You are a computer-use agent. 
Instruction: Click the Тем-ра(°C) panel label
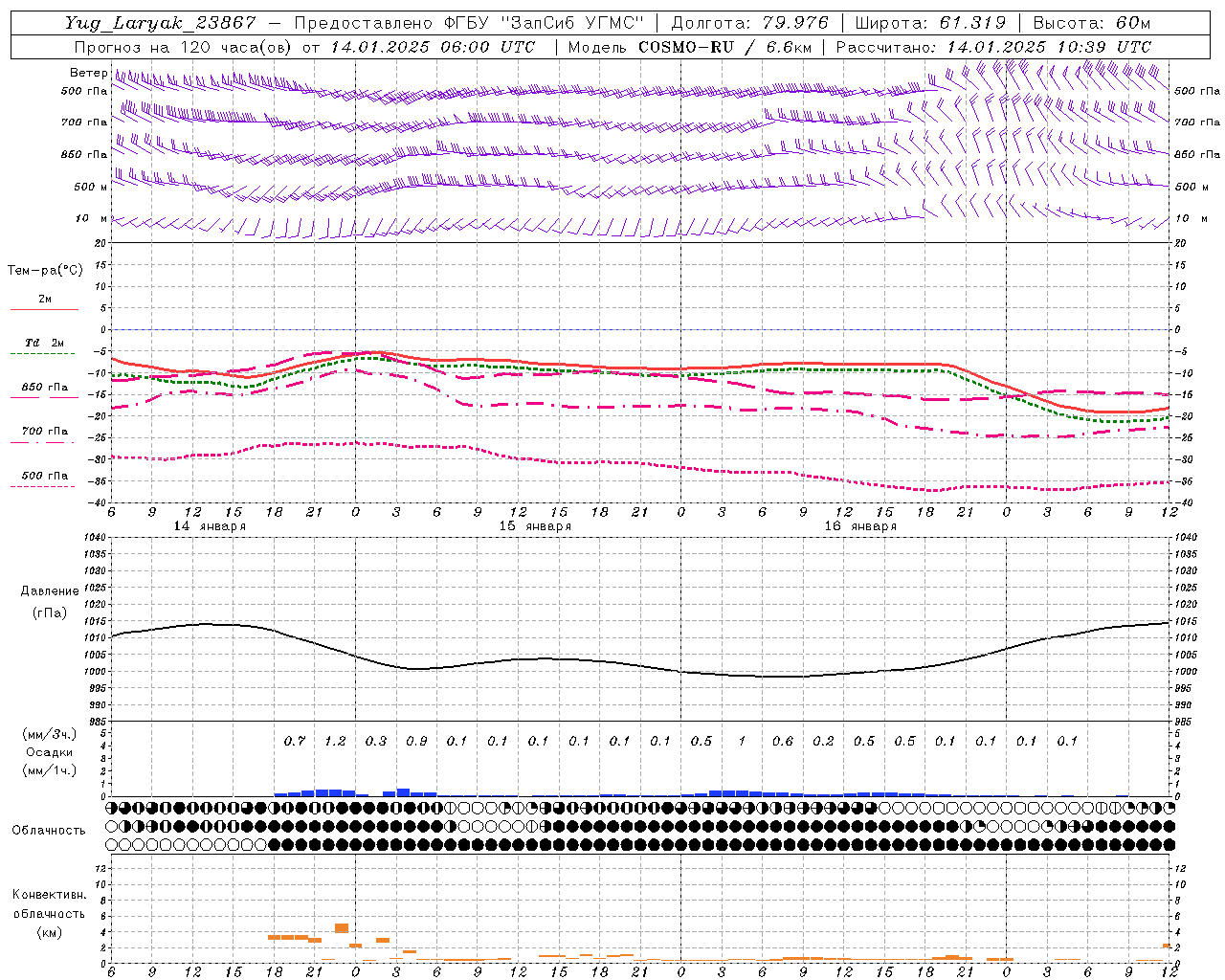coord(45,271)
